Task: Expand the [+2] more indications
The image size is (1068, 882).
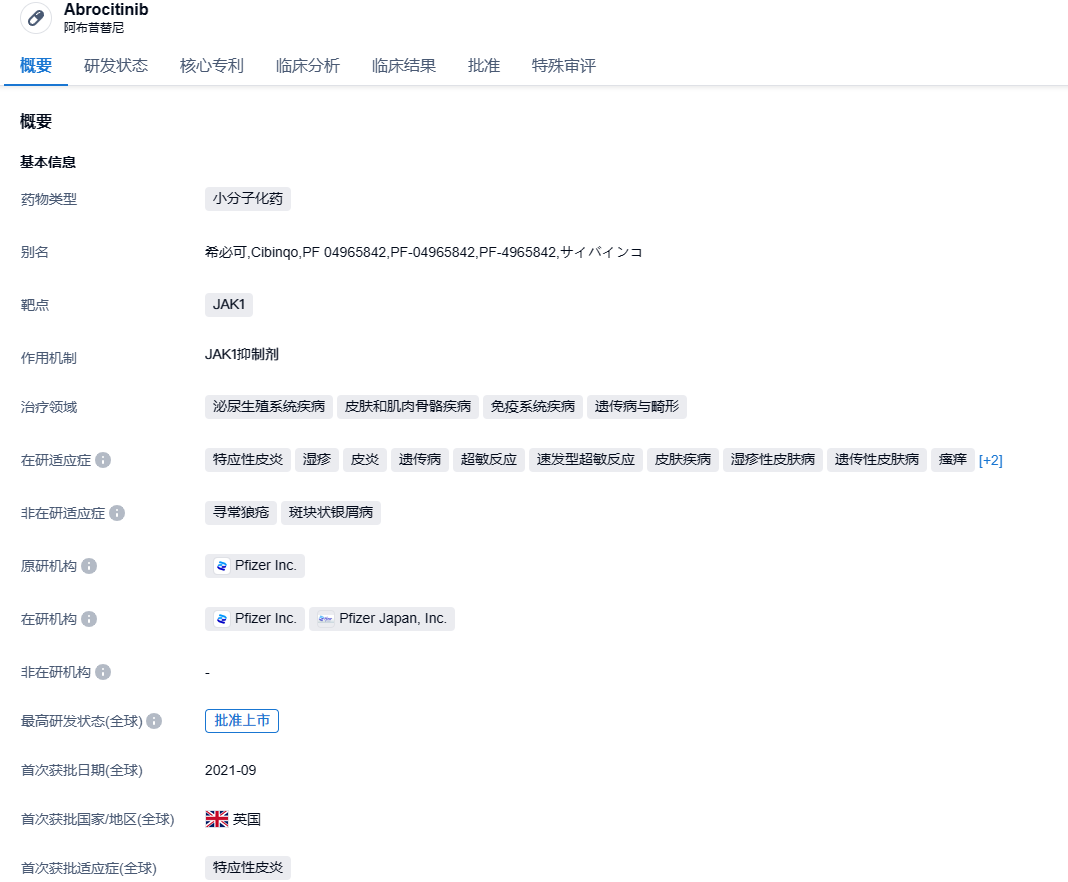Action: [990, 460]
